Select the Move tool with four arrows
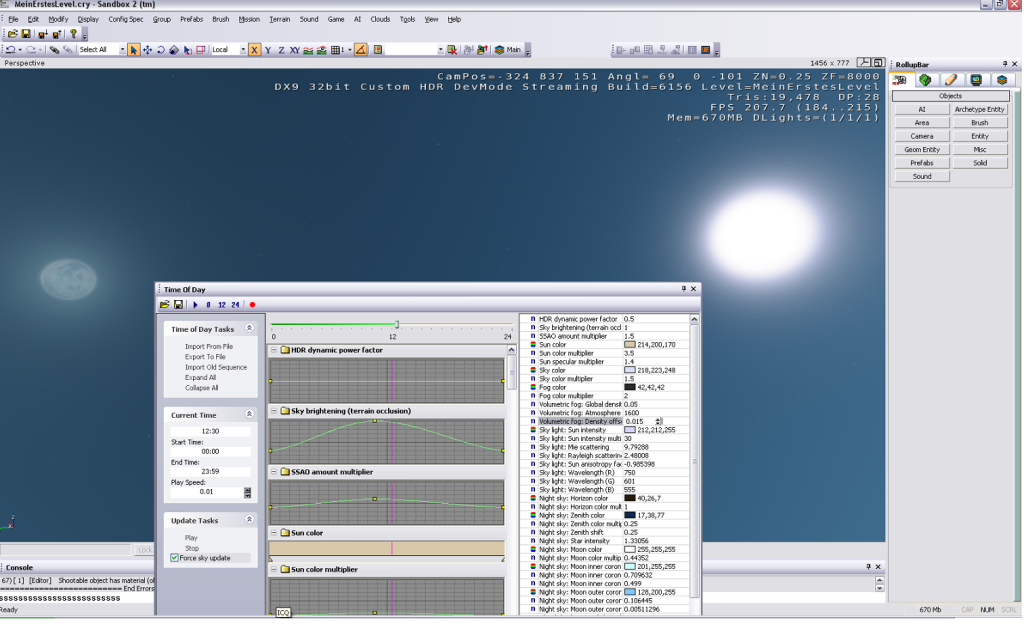This screenshot has width=1024, height=640. (148, 50)
